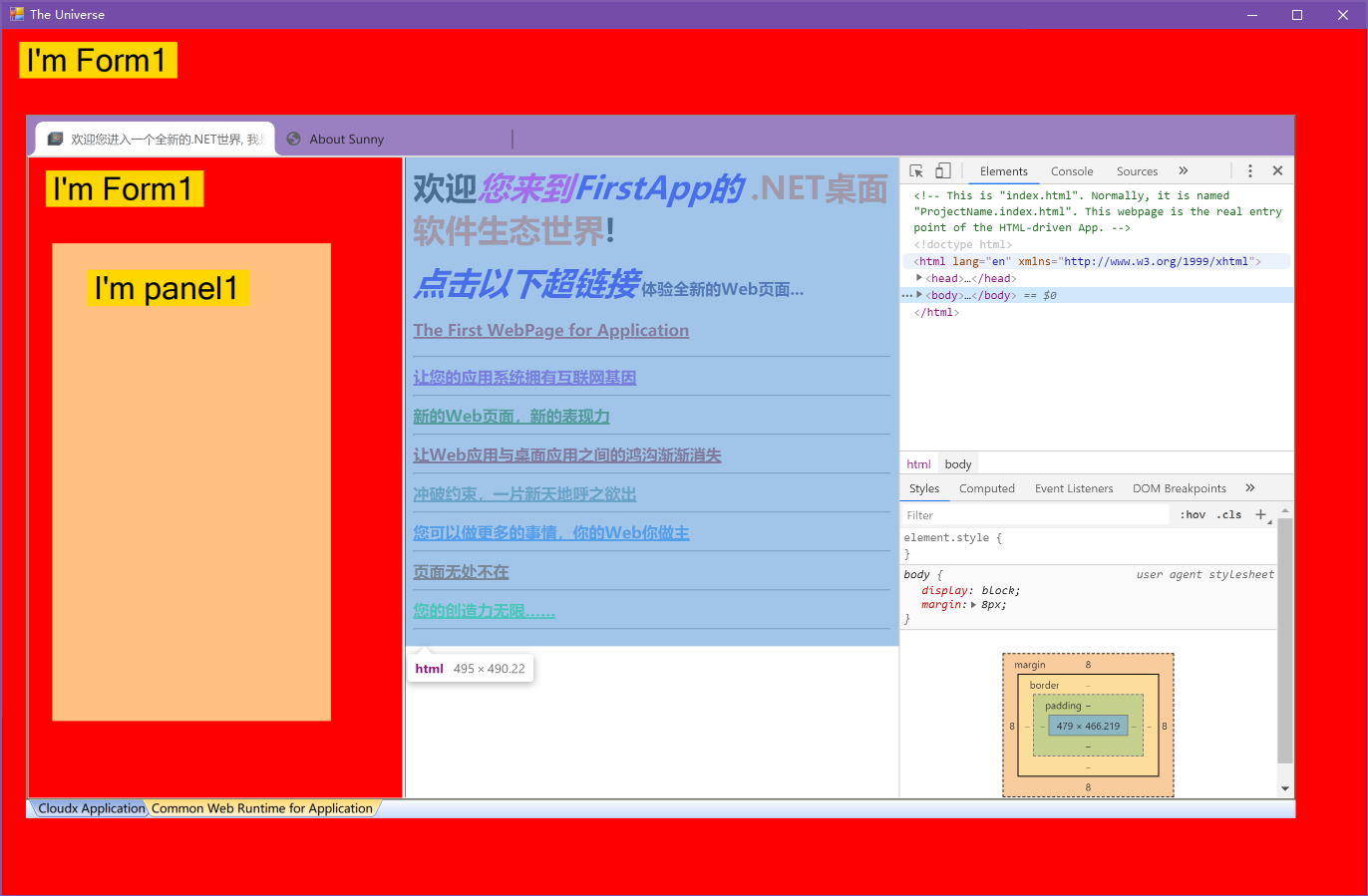Viewport: 1368px width, 896px height.
Task: Click the ellipsis beside the body node
Action: click(906, 296)
